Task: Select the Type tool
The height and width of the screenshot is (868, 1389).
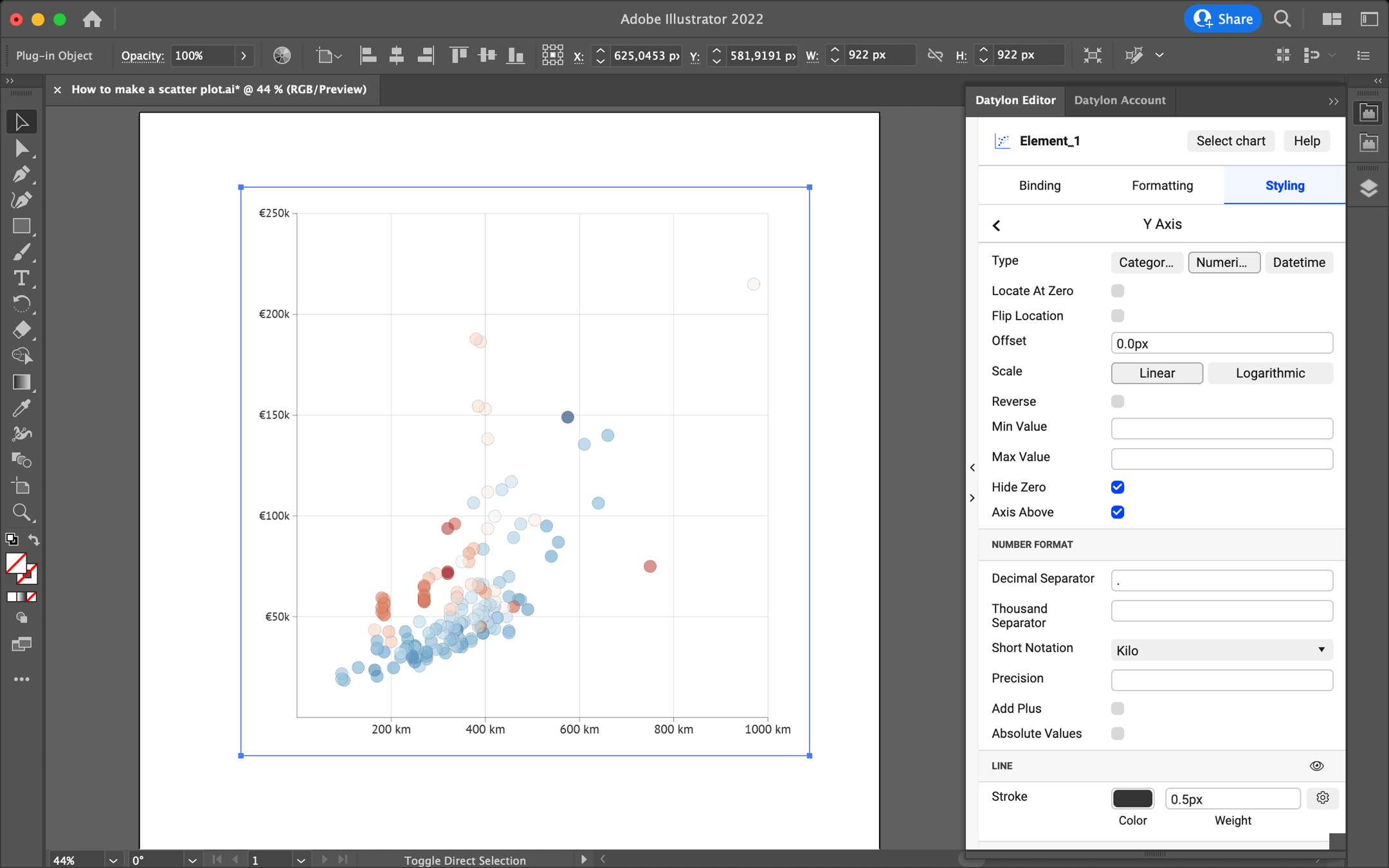Action: click(x=21, y=278)
